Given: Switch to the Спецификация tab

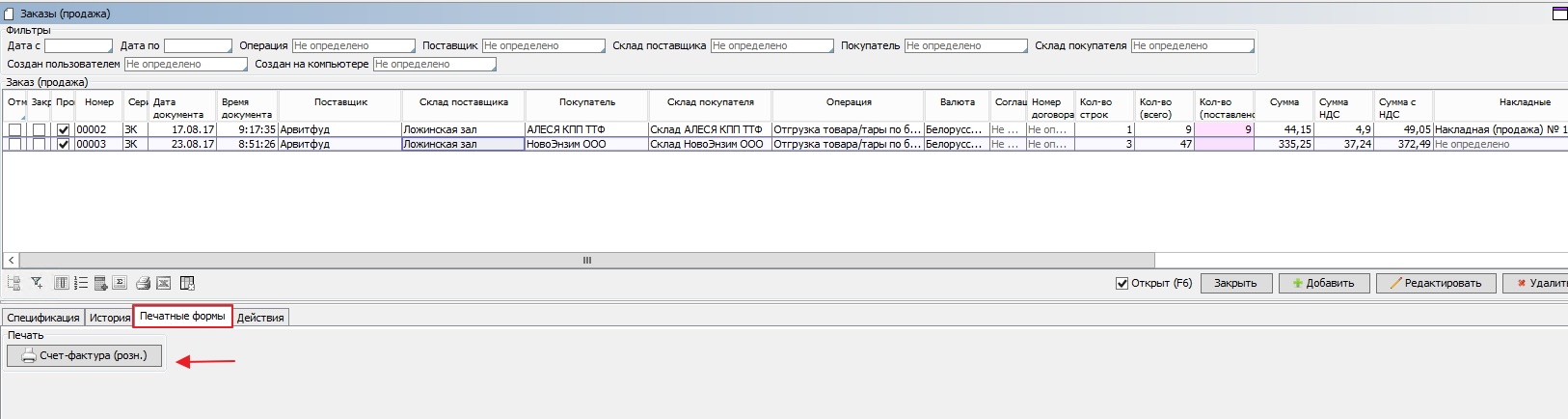Looking at the screenshot, I should click(43, 318).
